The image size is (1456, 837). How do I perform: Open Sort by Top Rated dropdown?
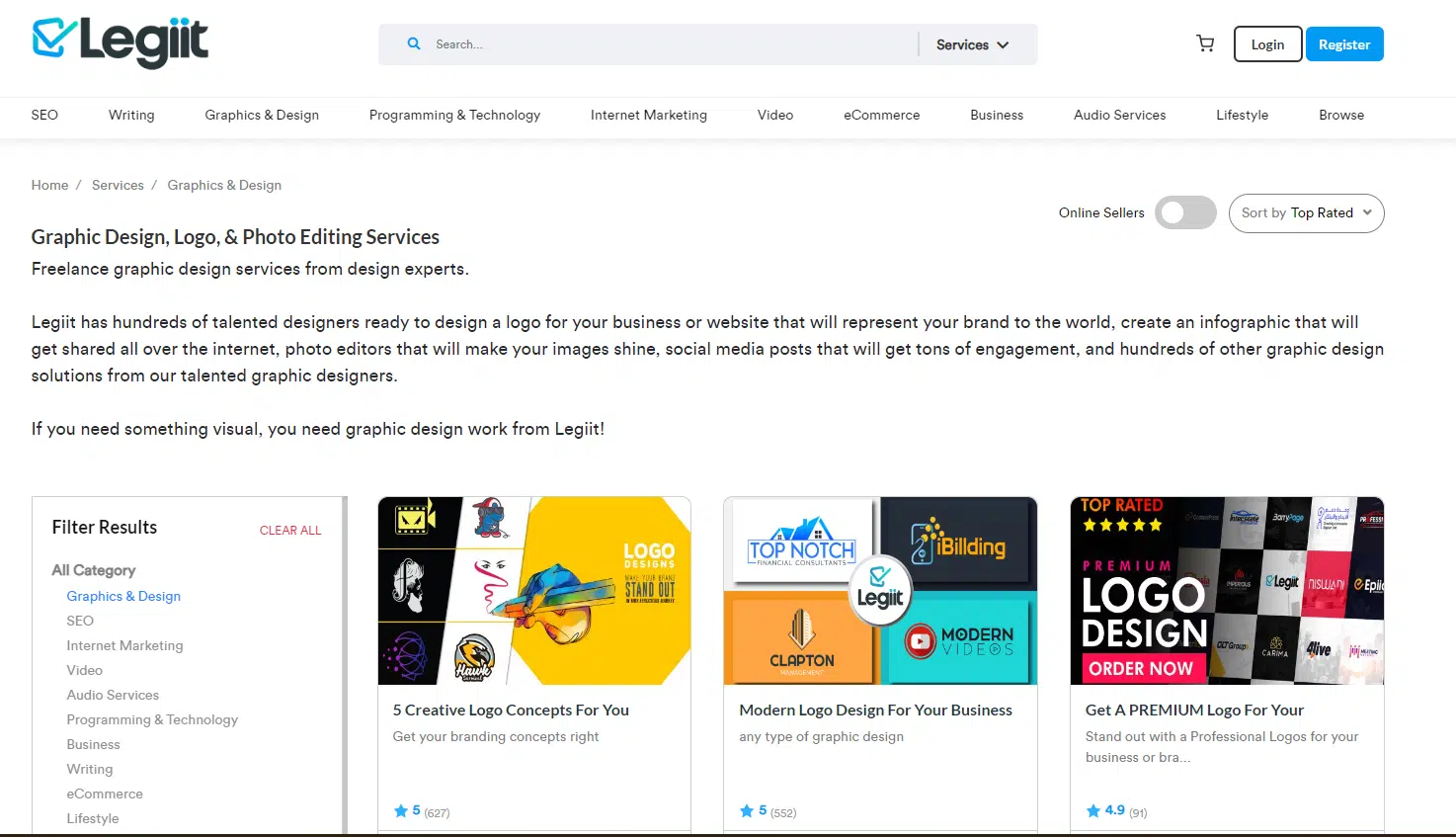[x=1306, y=213]
